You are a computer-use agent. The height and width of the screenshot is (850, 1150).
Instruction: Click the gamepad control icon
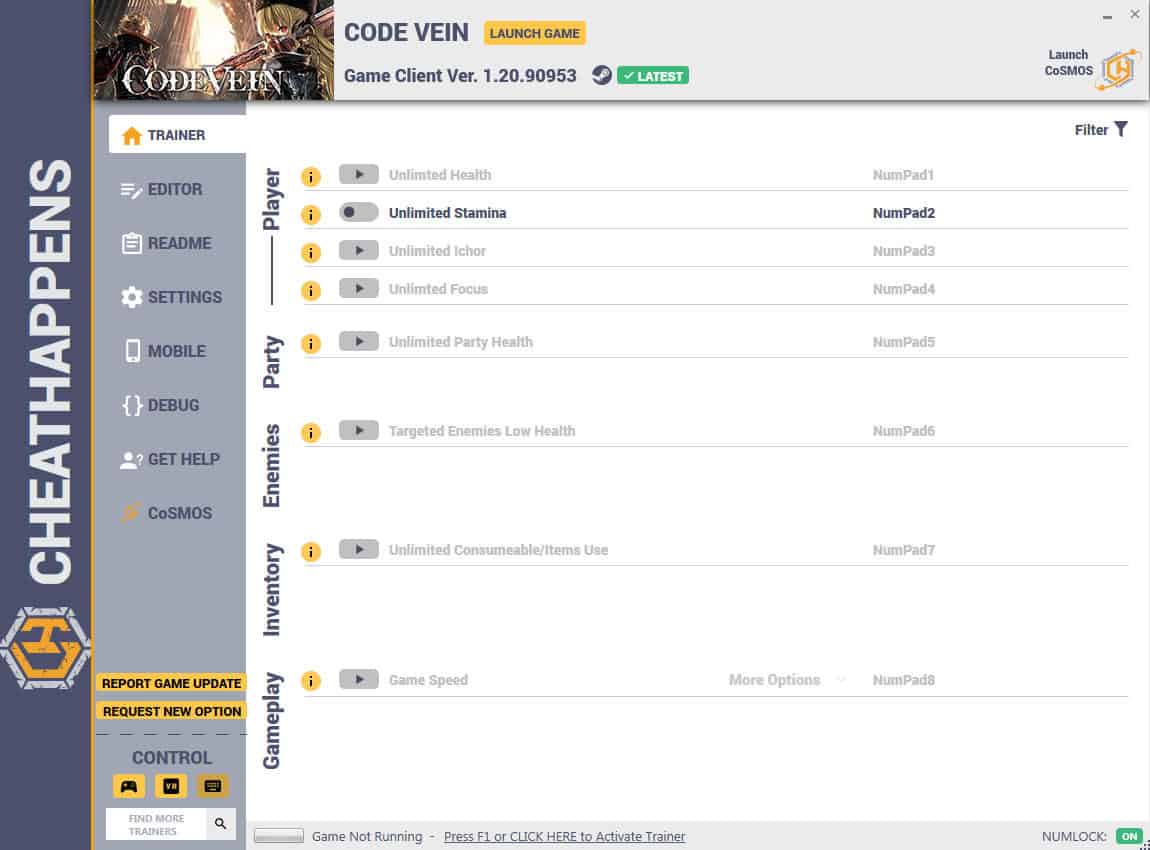click(x=129, y=786)
